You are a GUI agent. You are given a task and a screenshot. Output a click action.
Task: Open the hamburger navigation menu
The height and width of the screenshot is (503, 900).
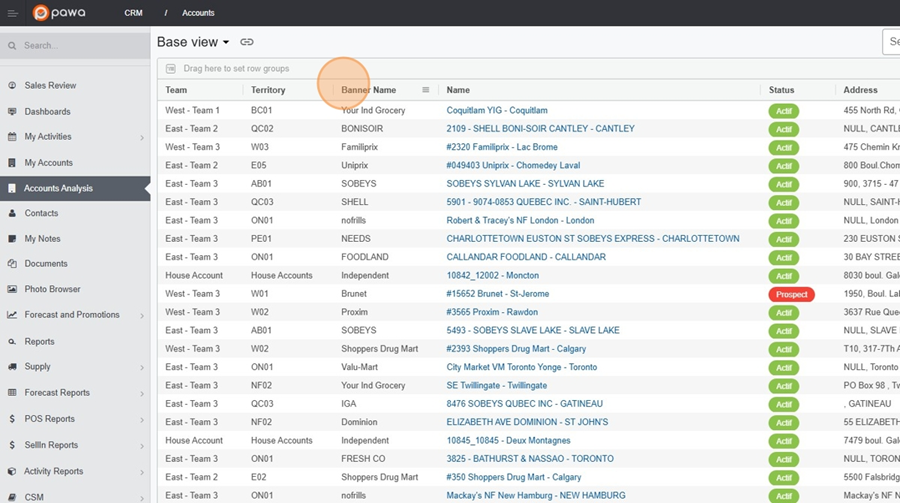click(13, 13)
